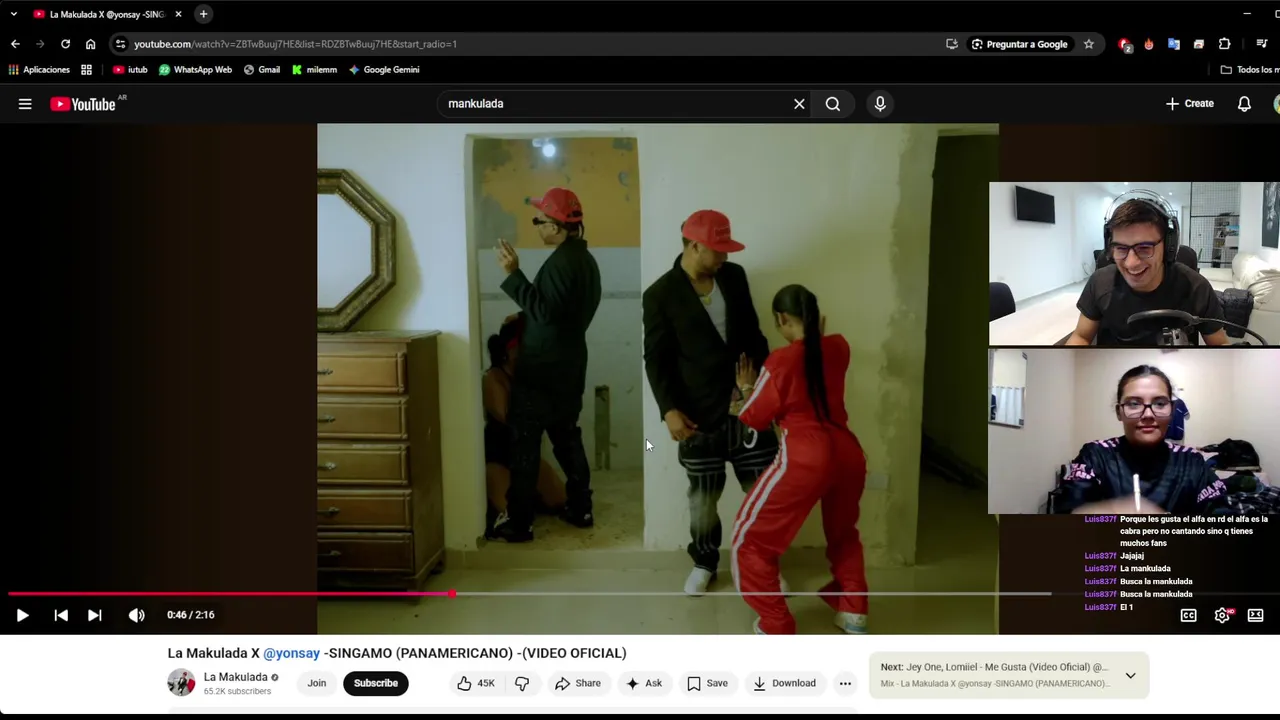Open Extensions puzzle piece menu
Image resolution: width=1280 pixels, height=720 pixels.
(x=1224, y=44)
